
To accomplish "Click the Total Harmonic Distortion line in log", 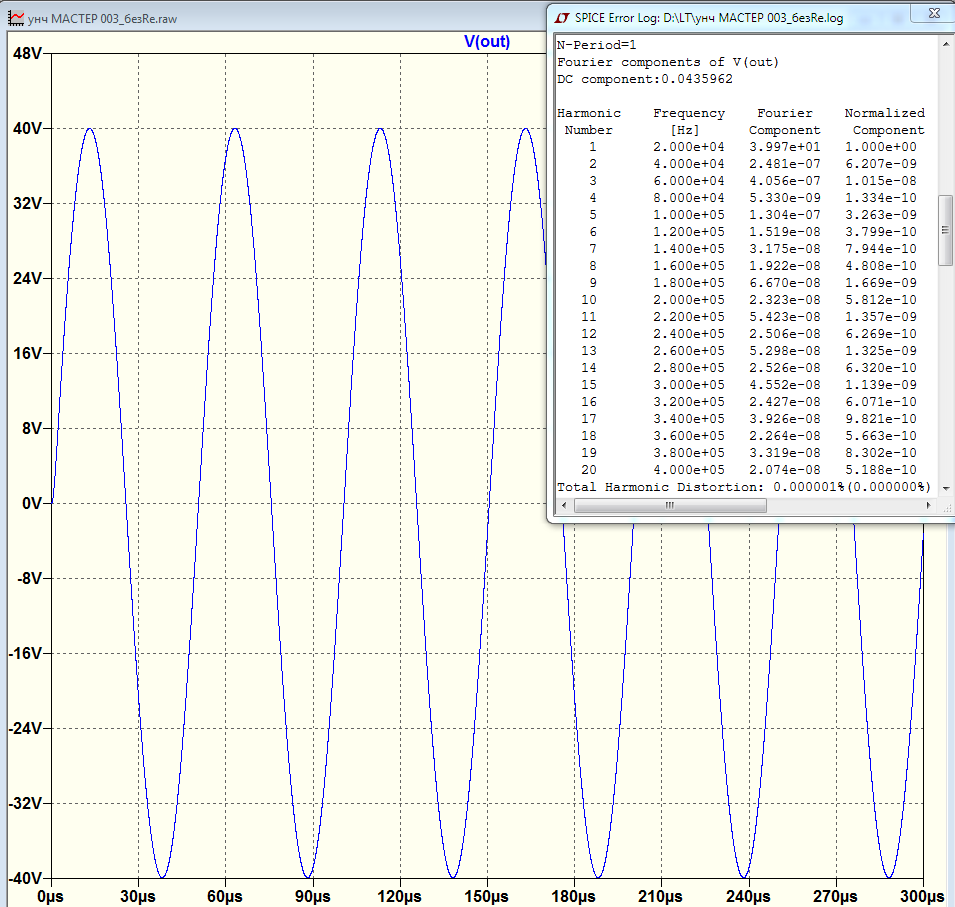I will coord(743,487).
